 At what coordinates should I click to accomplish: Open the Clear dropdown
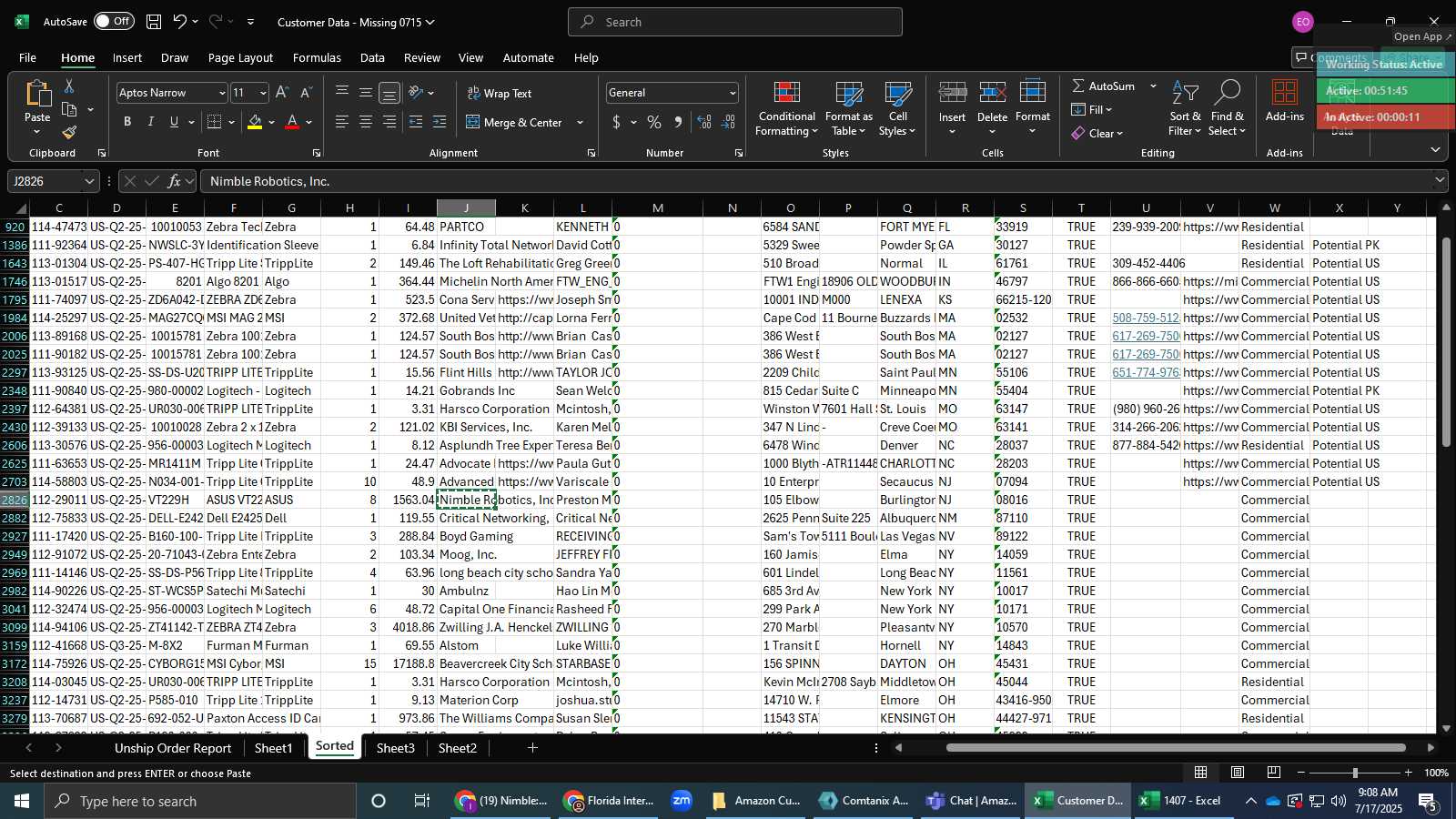[x=1097, y=133]
